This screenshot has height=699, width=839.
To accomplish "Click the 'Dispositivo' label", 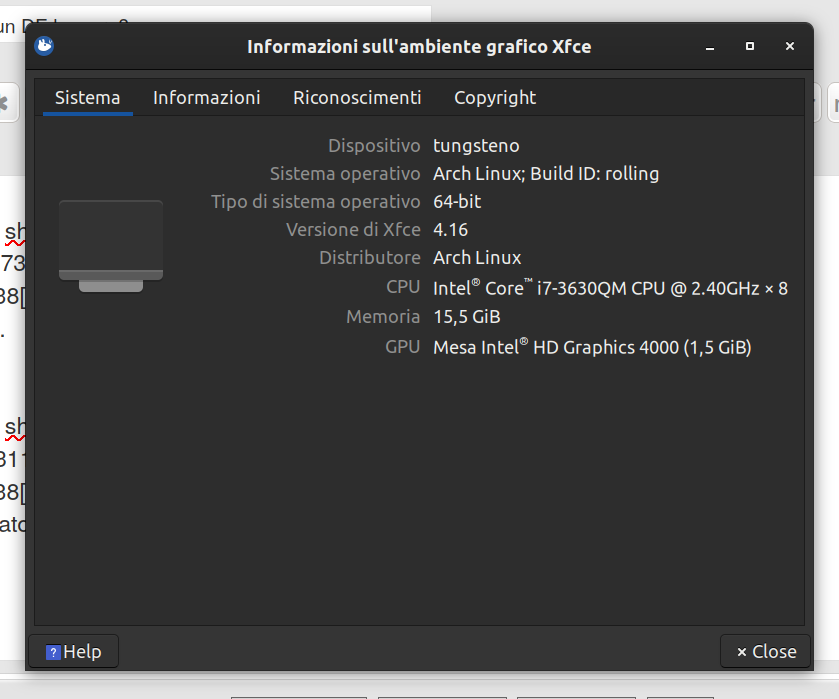I will point(374,146).
